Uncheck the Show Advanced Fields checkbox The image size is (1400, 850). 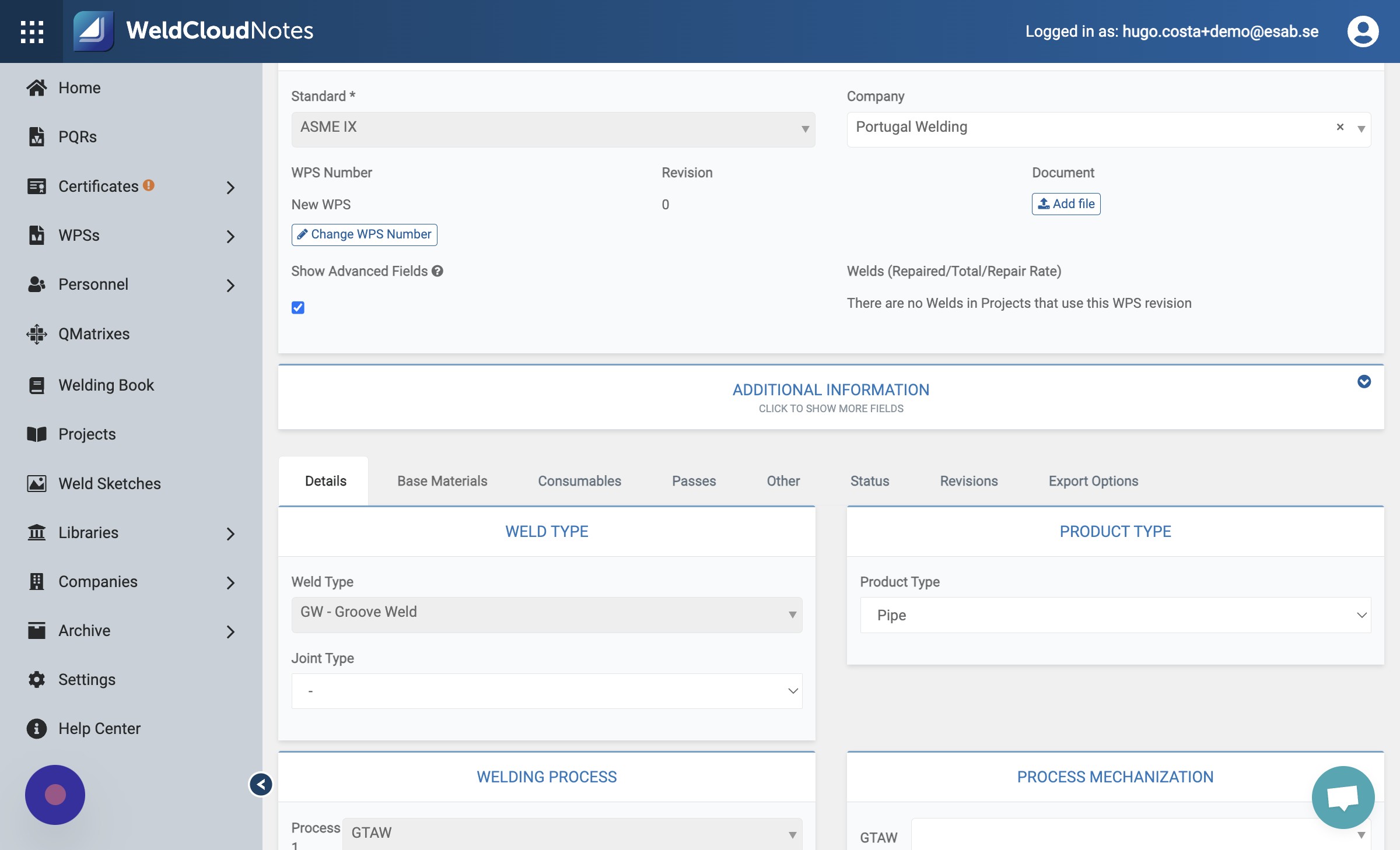pyautogui.click(x=298, y=307)
